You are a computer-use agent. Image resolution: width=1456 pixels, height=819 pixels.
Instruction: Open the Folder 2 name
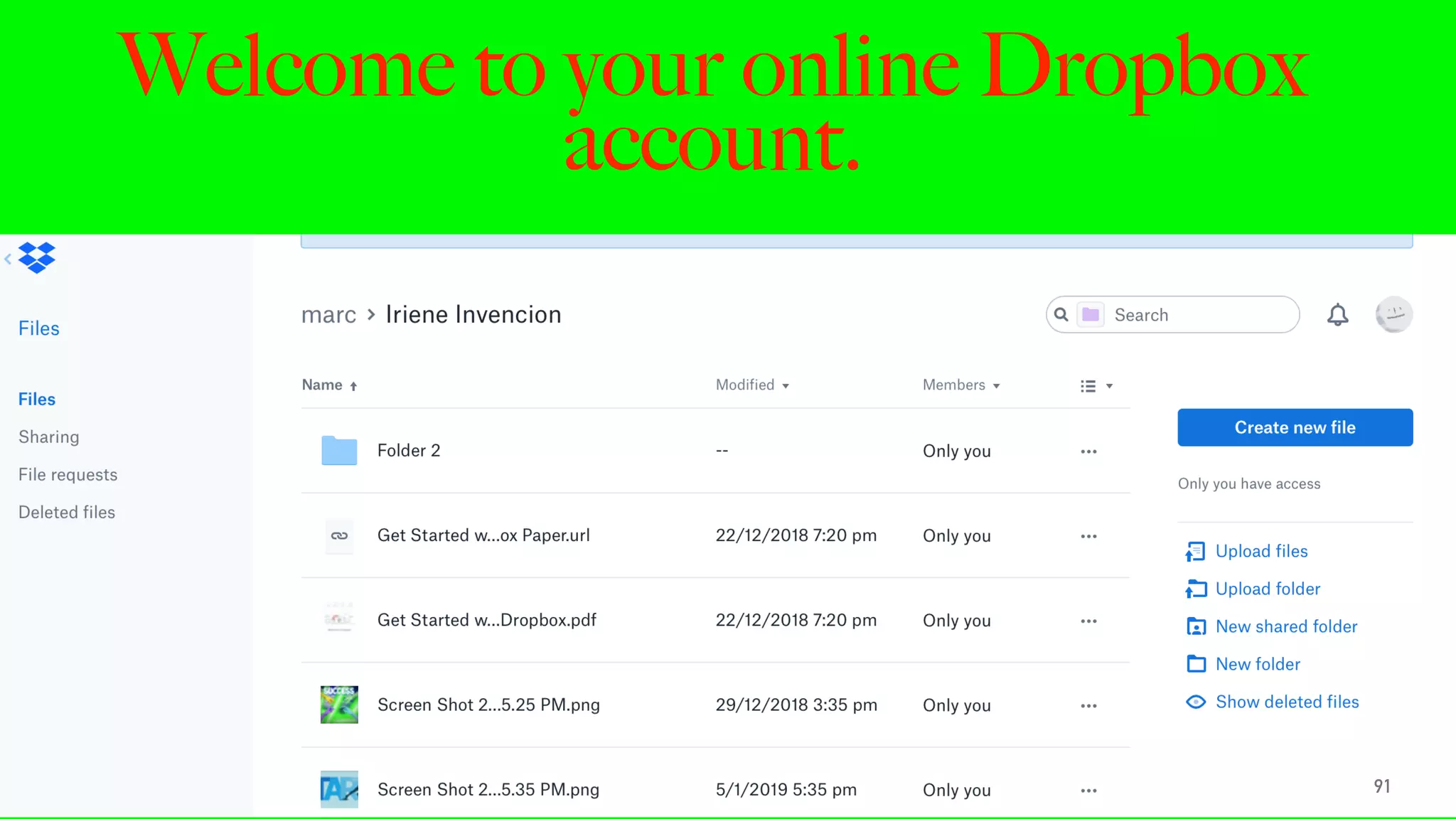coord(409,450)
